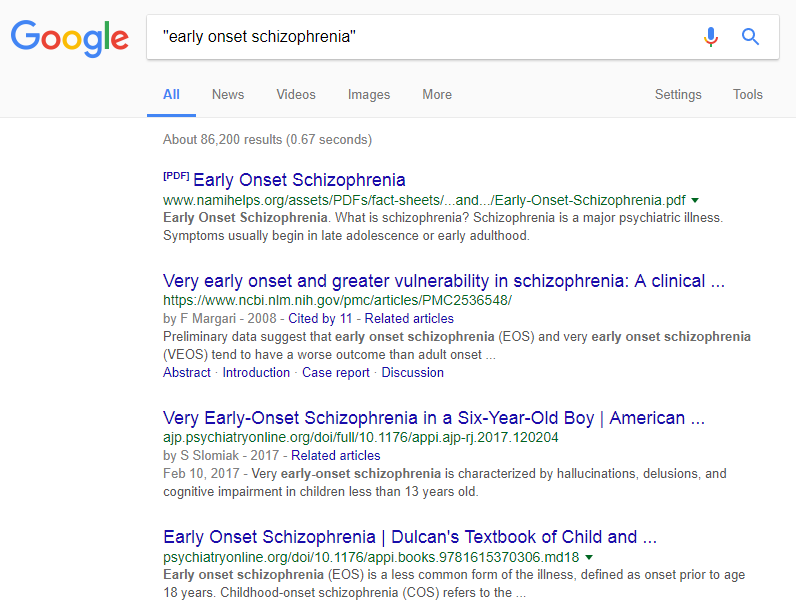Viewport: 796px width, 611px height.
Task: Open the Six-Year-Old Boy article result
Action: pyautogui.click(x=433, y=418)
